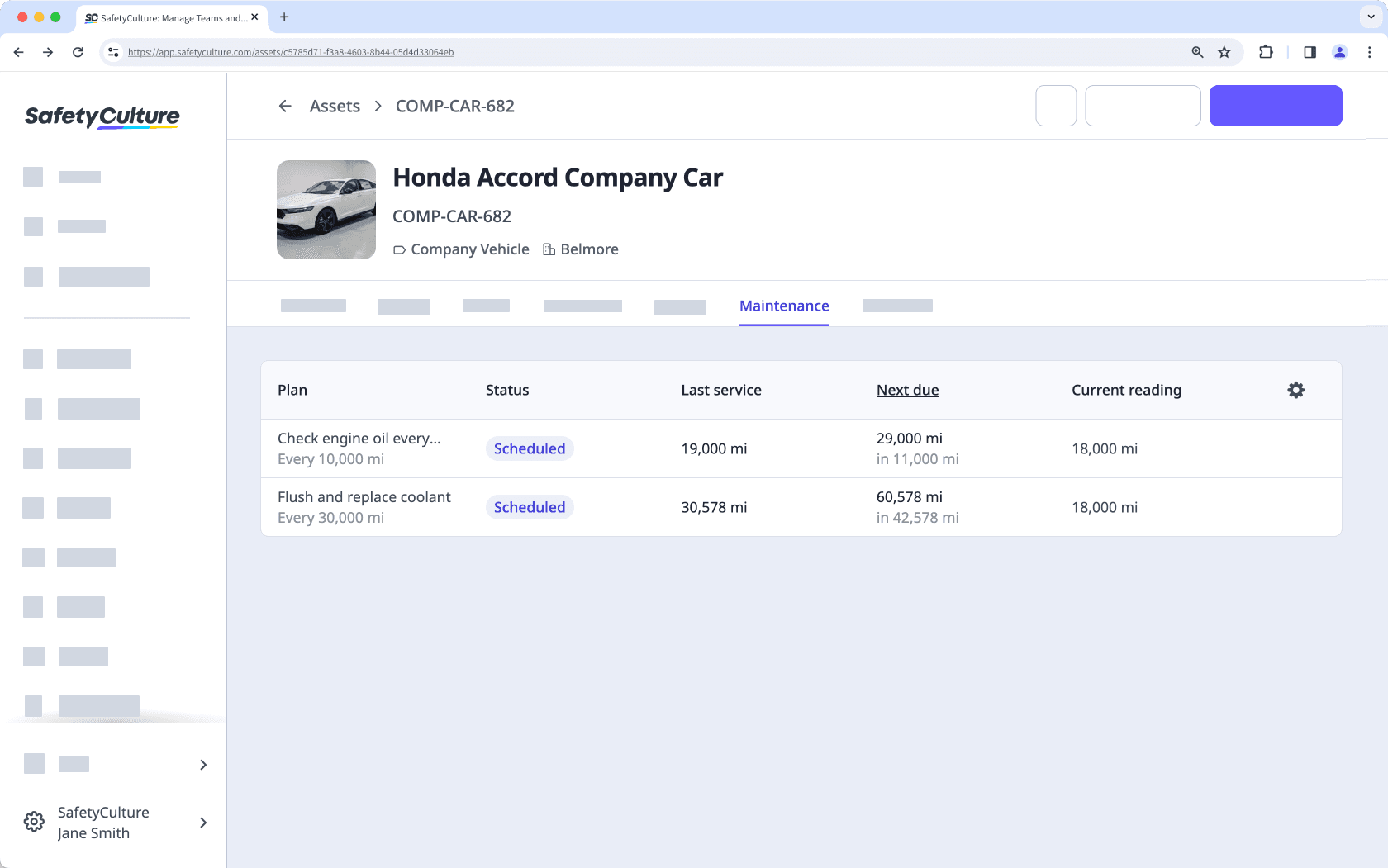Screen dimensions: 1388x868
Task: Click the Company Vehicle type icon
Action: click(399, 249)
